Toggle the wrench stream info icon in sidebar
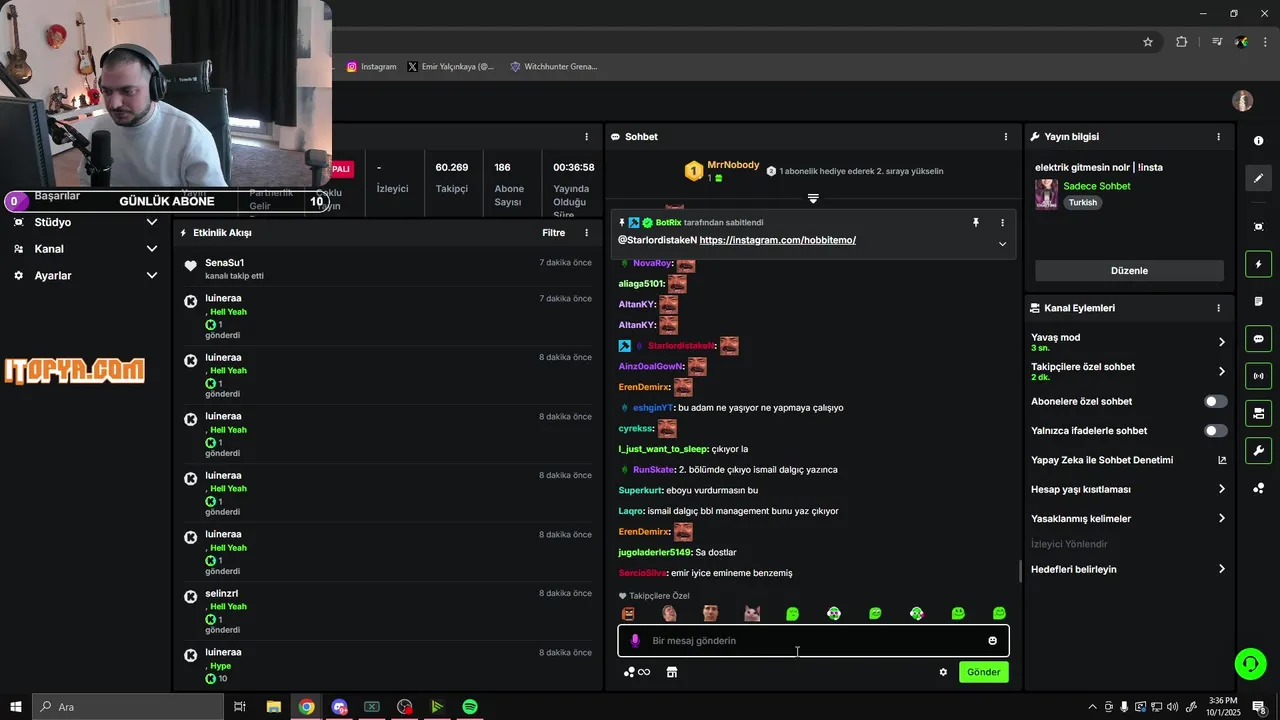The width and height of the screenshot is (1280, 720). (x=1258, y=450)
